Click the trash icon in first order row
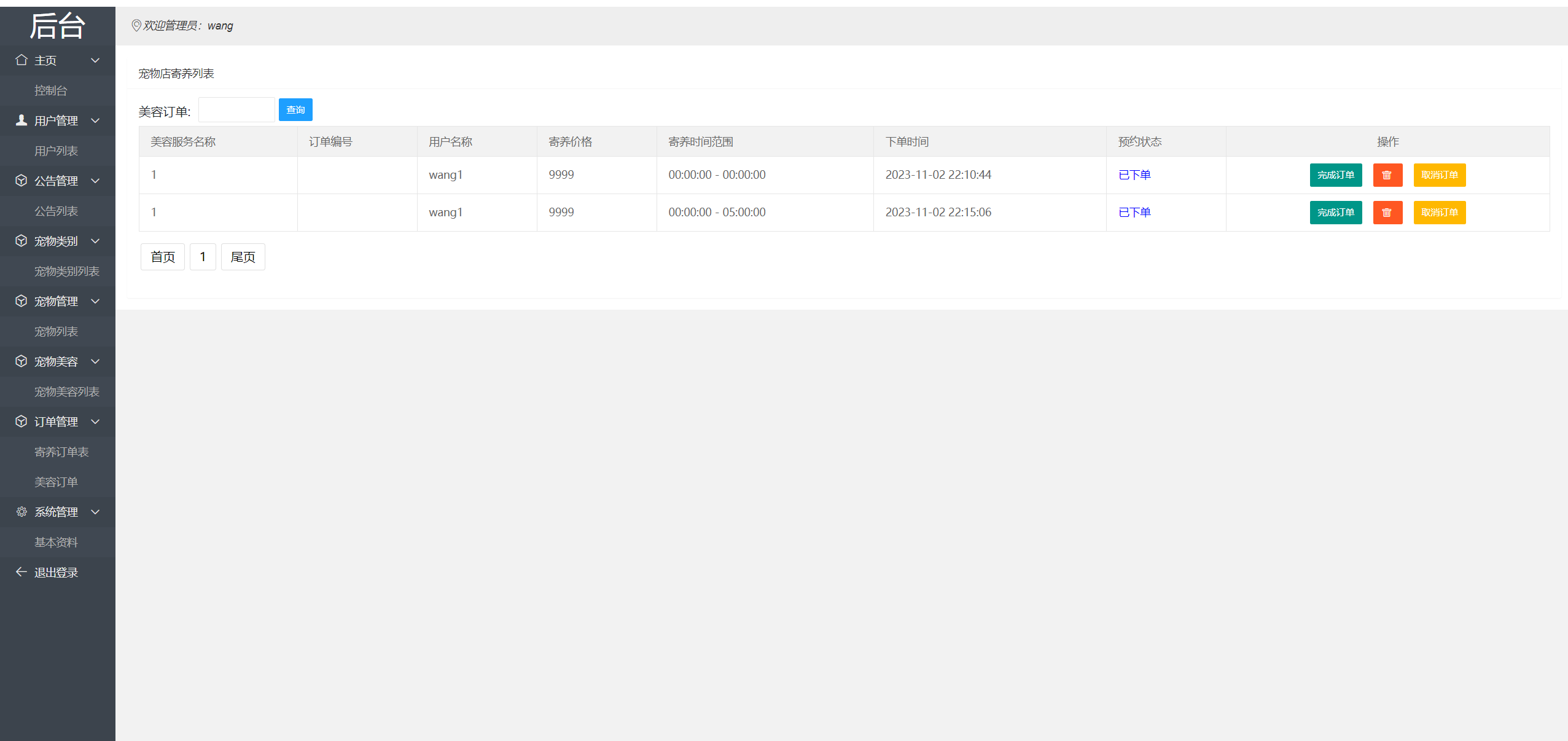The width and height of the screenshot is (1568, 741). (1387, 175)
